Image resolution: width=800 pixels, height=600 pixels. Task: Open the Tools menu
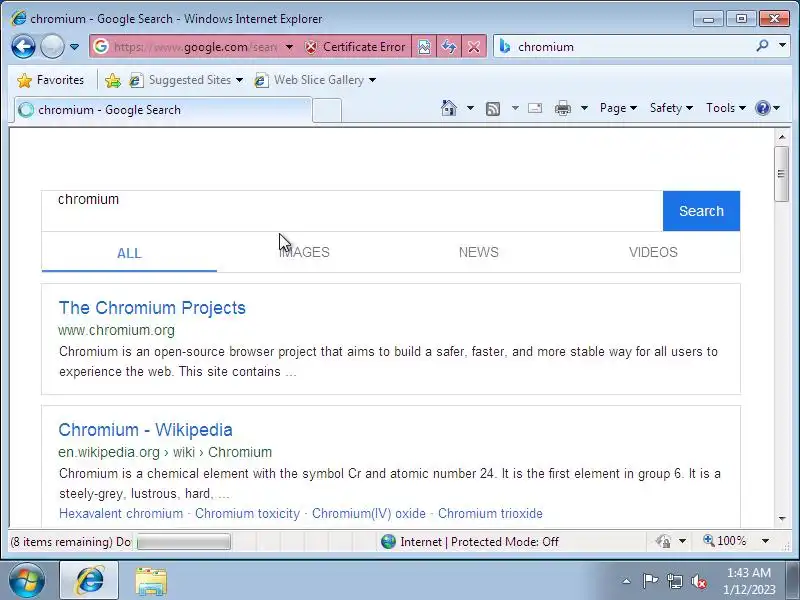point(726,108)
